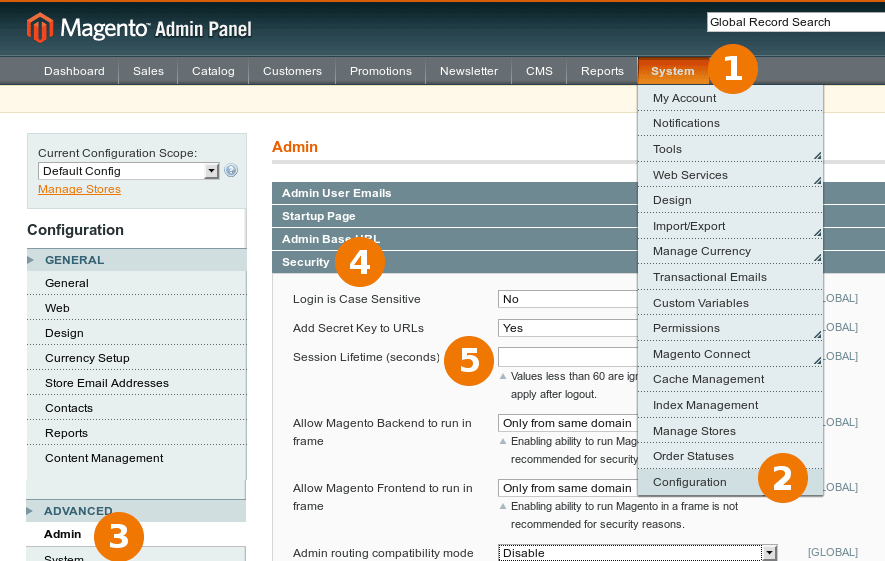
Task: Open Login is Case Sensitive dropdown
Action: [x=568, y=299]
